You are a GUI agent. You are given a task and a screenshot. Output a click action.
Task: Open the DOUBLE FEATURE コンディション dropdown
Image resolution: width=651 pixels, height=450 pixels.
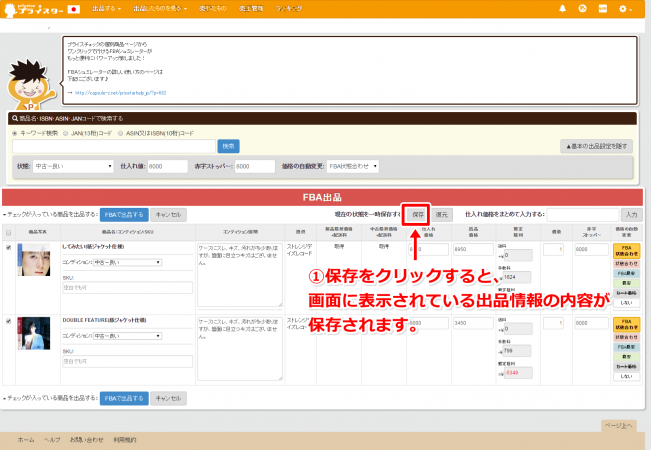[x=127, y=336]
